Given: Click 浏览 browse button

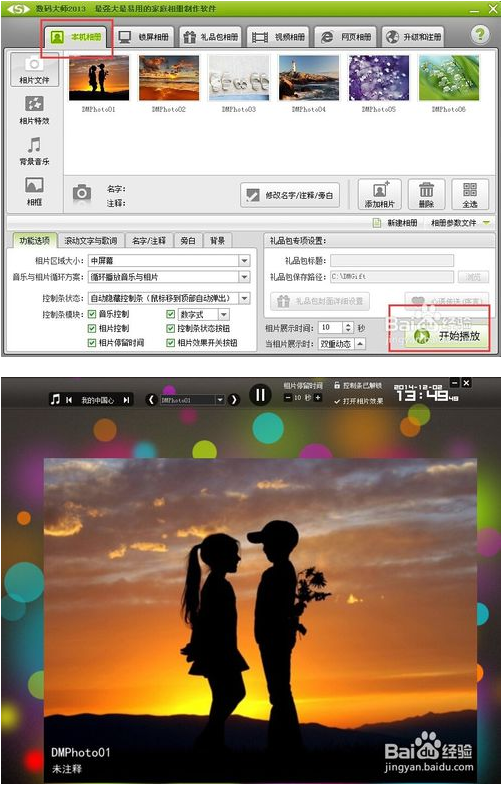Looking at the screenshot, I should point(473,276).
